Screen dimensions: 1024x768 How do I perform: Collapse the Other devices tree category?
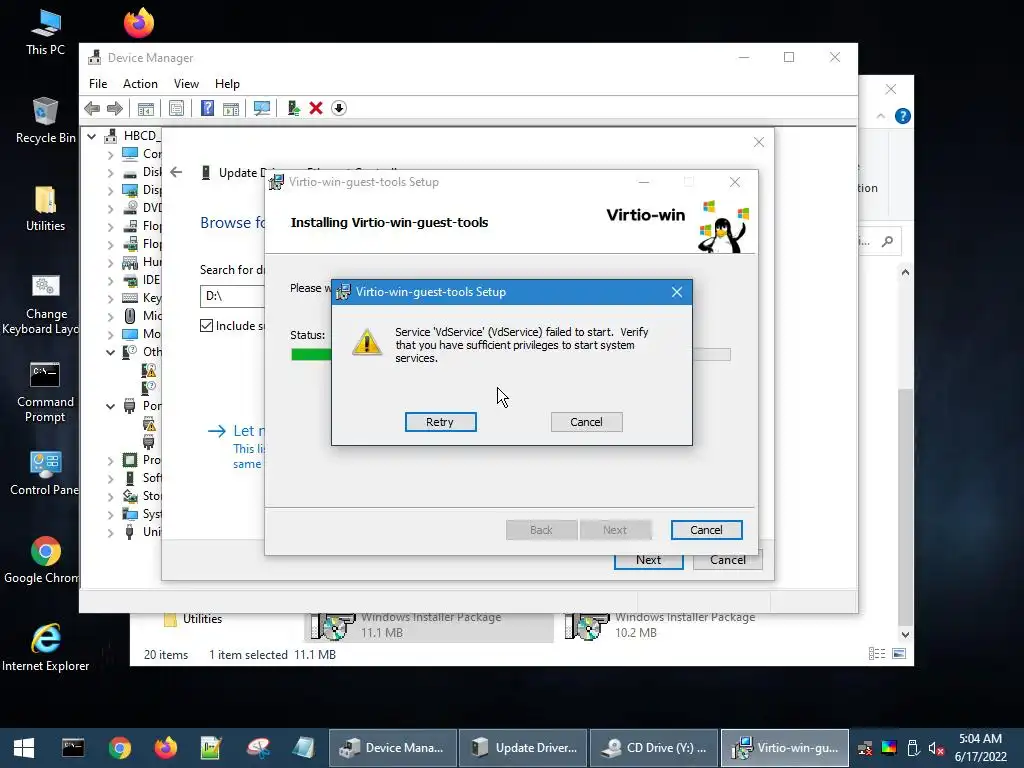(x=110, y=353)
